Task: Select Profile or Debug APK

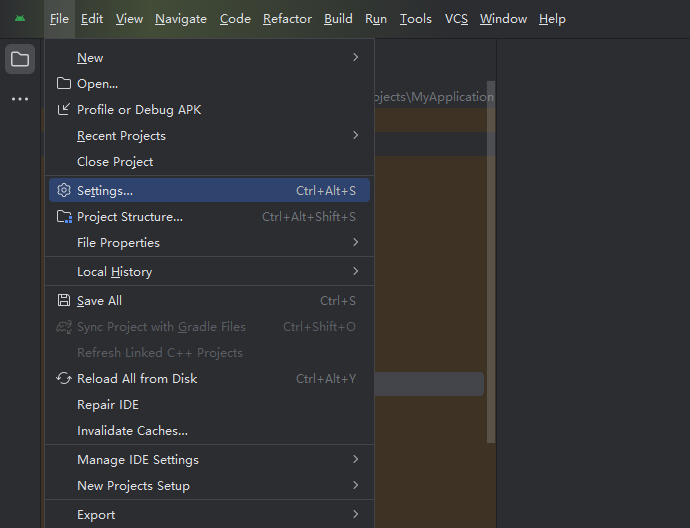Action: (209, 109)
